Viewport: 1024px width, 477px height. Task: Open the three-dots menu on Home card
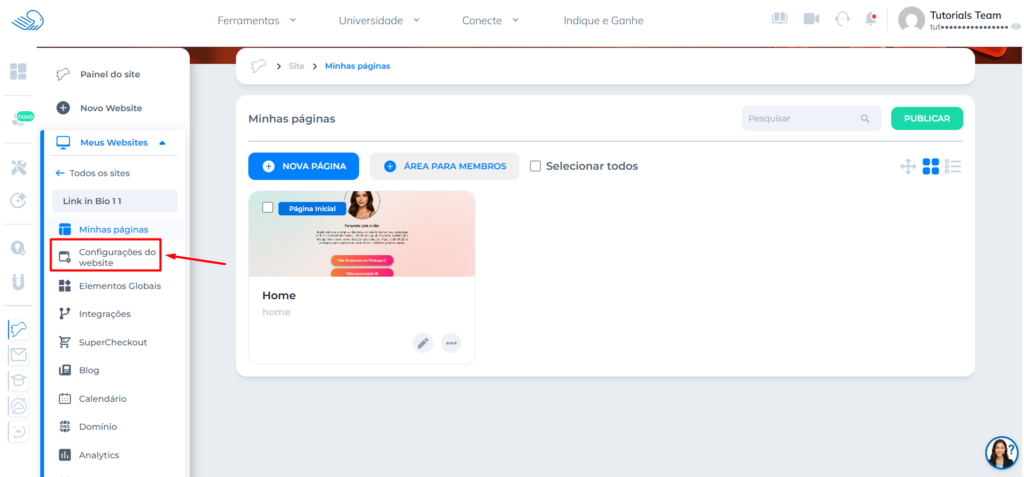pyautogui.click(x=451, y=343)
